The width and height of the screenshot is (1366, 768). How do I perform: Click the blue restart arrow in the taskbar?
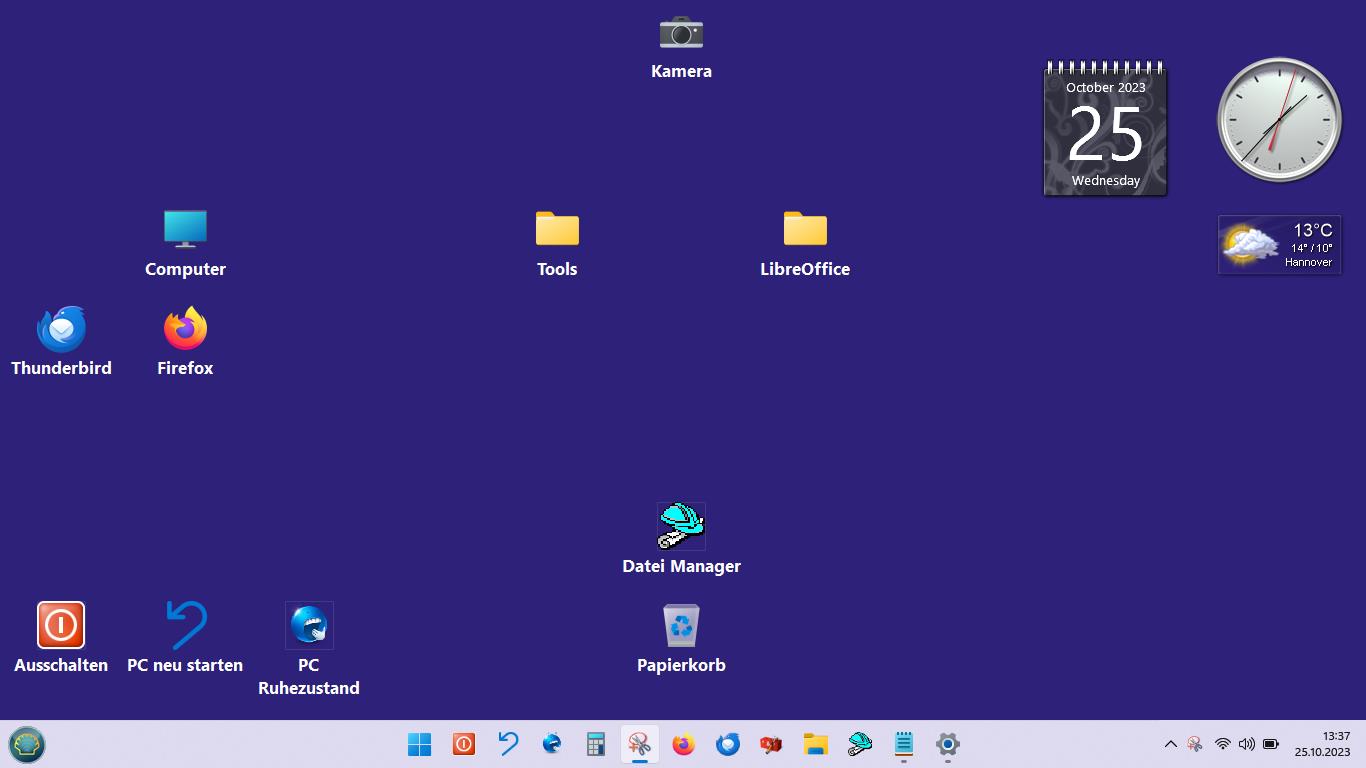point(508,744)
